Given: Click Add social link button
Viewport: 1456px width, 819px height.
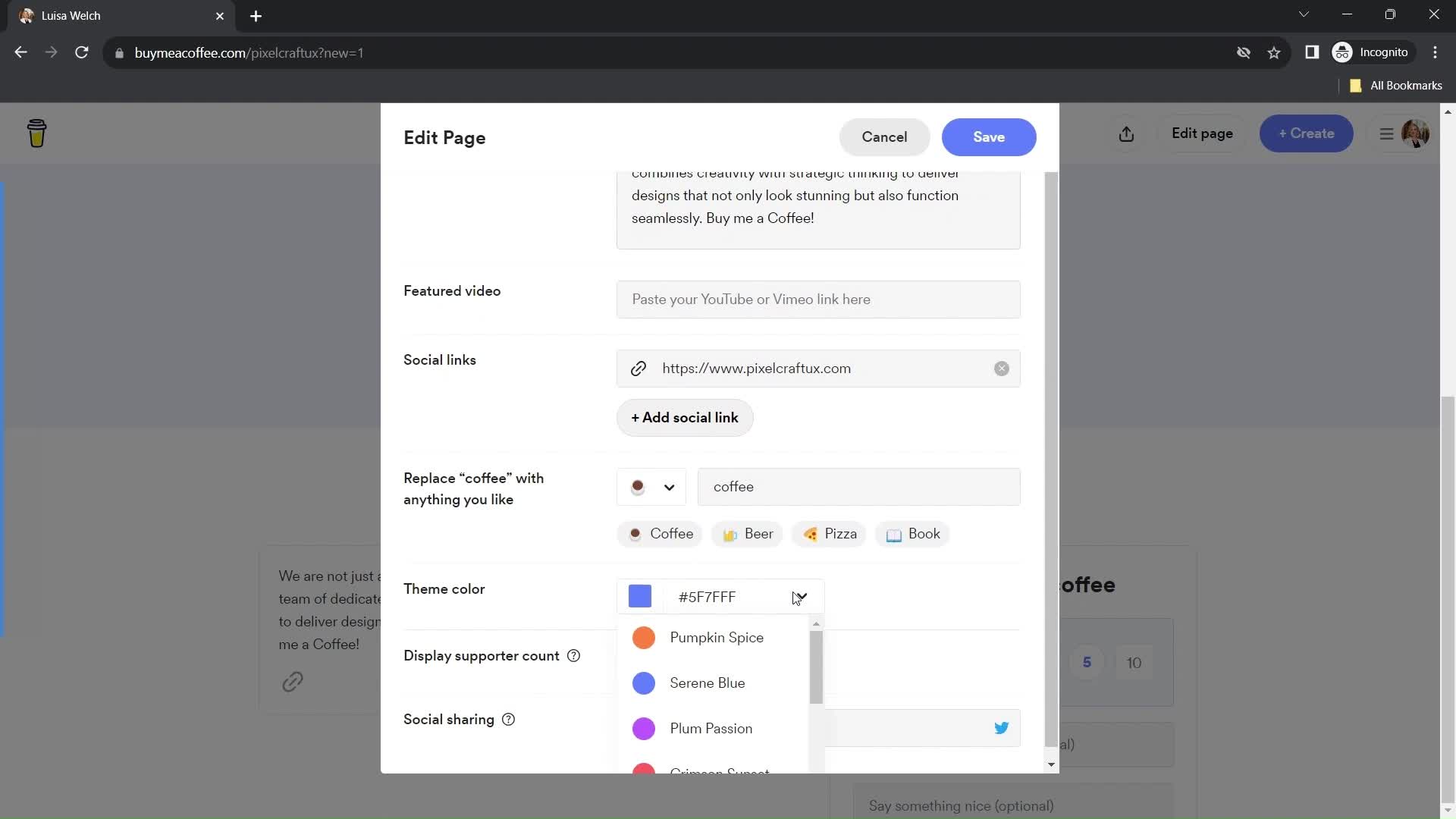Looking at the screenshot, I should [x=688, y=418].
